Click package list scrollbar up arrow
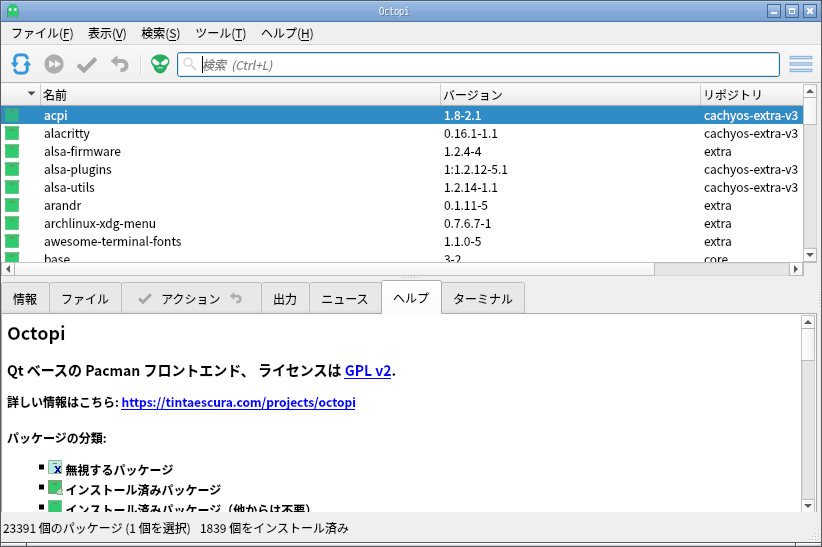The height and width of the screenshot is (547, 822). tap(810, 91)
